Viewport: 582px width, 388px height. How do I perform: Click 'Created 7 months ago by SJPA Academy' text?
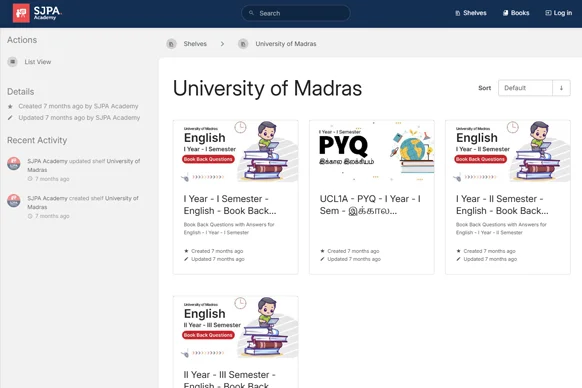pos(78,106)
